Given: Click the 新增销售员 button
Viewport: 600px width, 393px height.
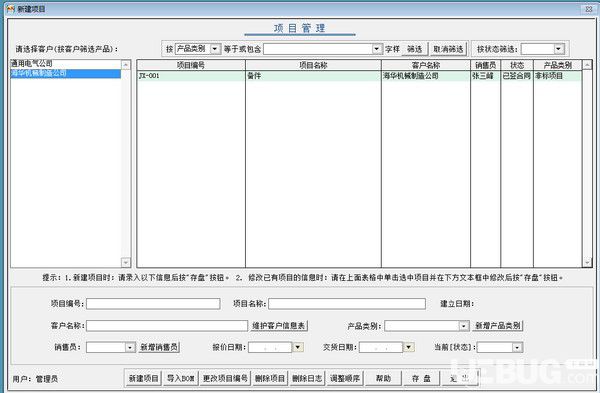Looking at the screenshot, I should 159,347.
